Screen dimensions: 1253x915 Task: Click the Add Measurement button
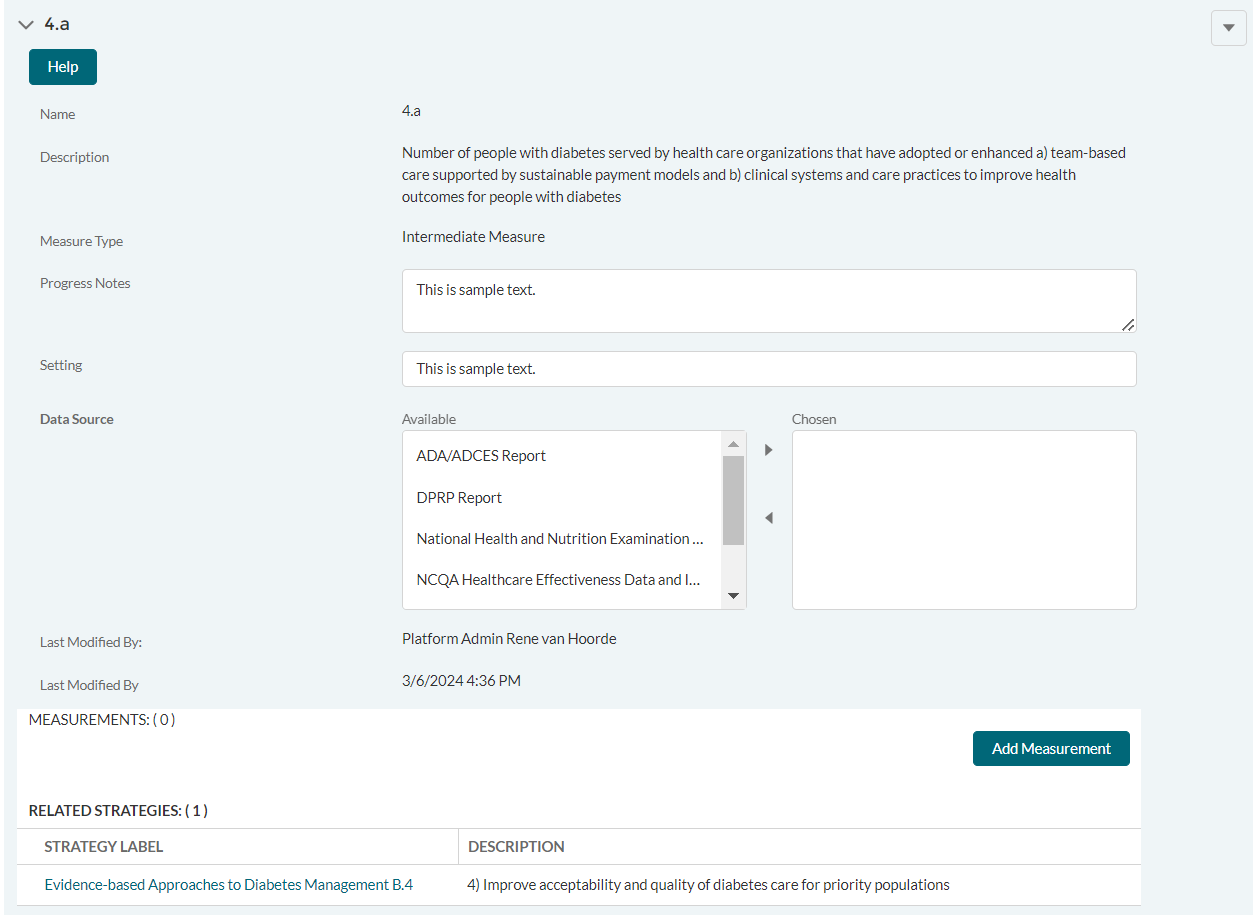click(x=1051, y=749)
